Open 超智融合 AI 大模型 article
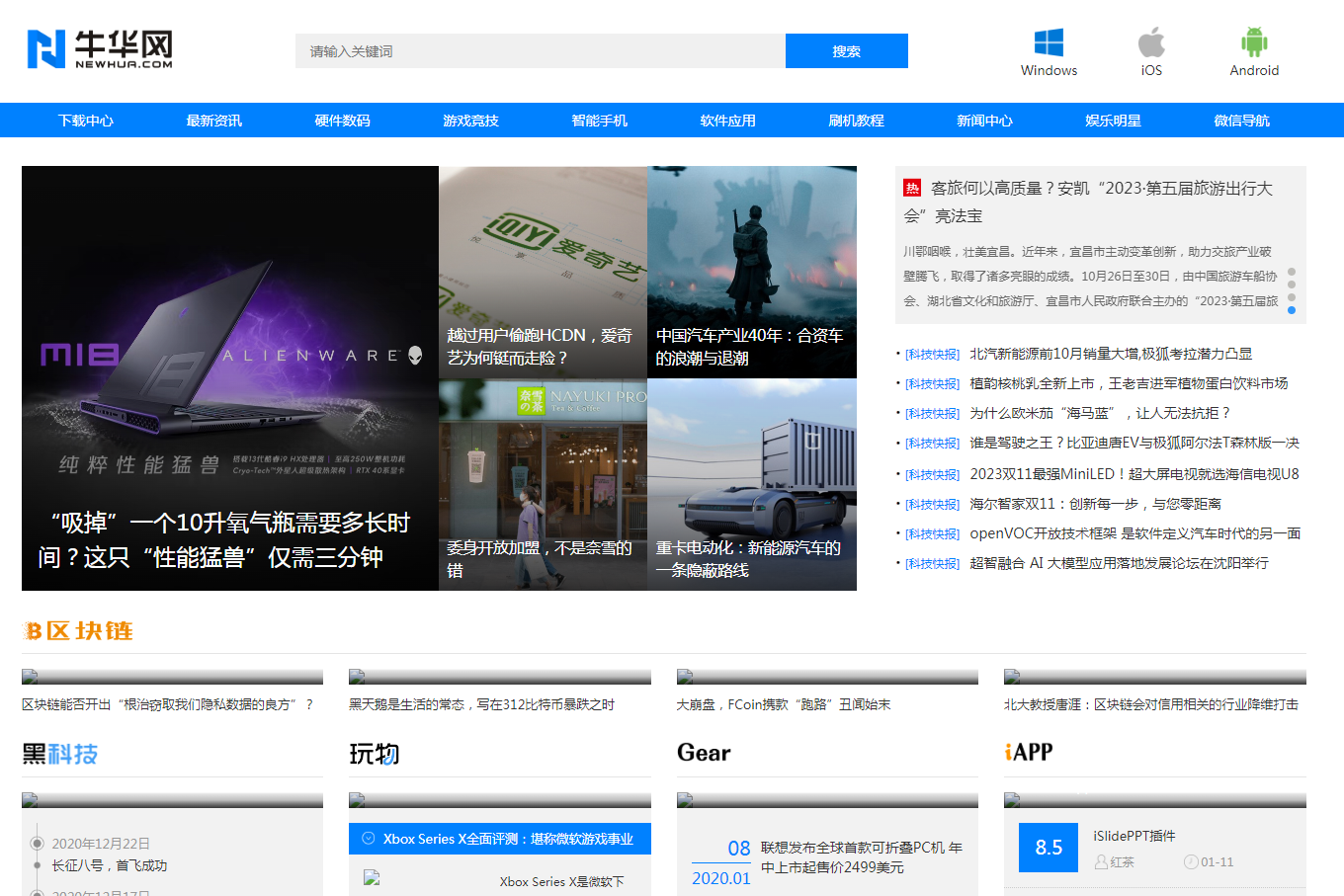The width and height of the screenshot is (1344, 896). (x=1119, y=563)
